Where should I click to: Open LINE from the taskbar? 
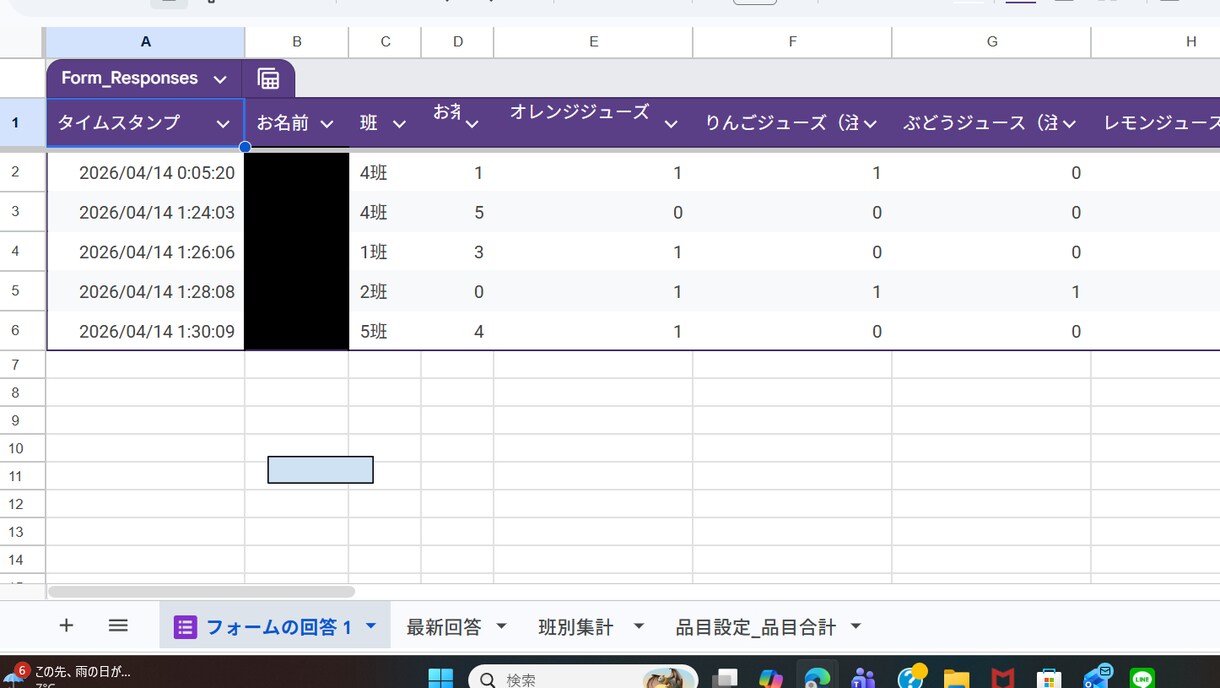[x=1142, y=679]
